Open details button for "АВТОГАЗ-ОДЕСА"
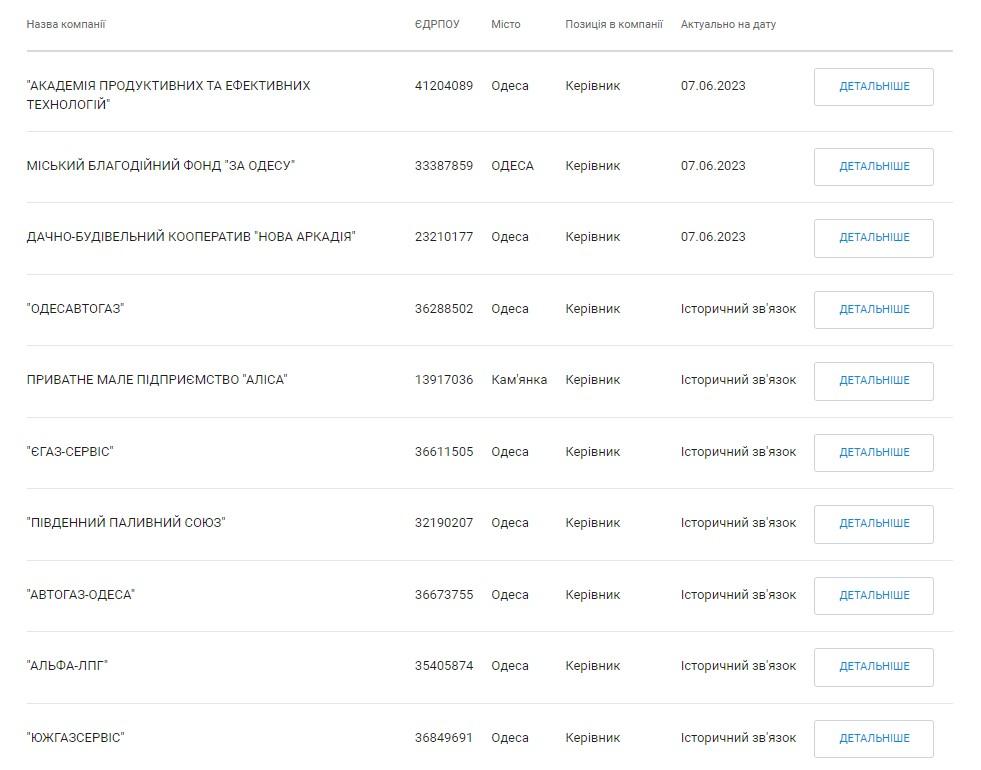 pos(873,596)
